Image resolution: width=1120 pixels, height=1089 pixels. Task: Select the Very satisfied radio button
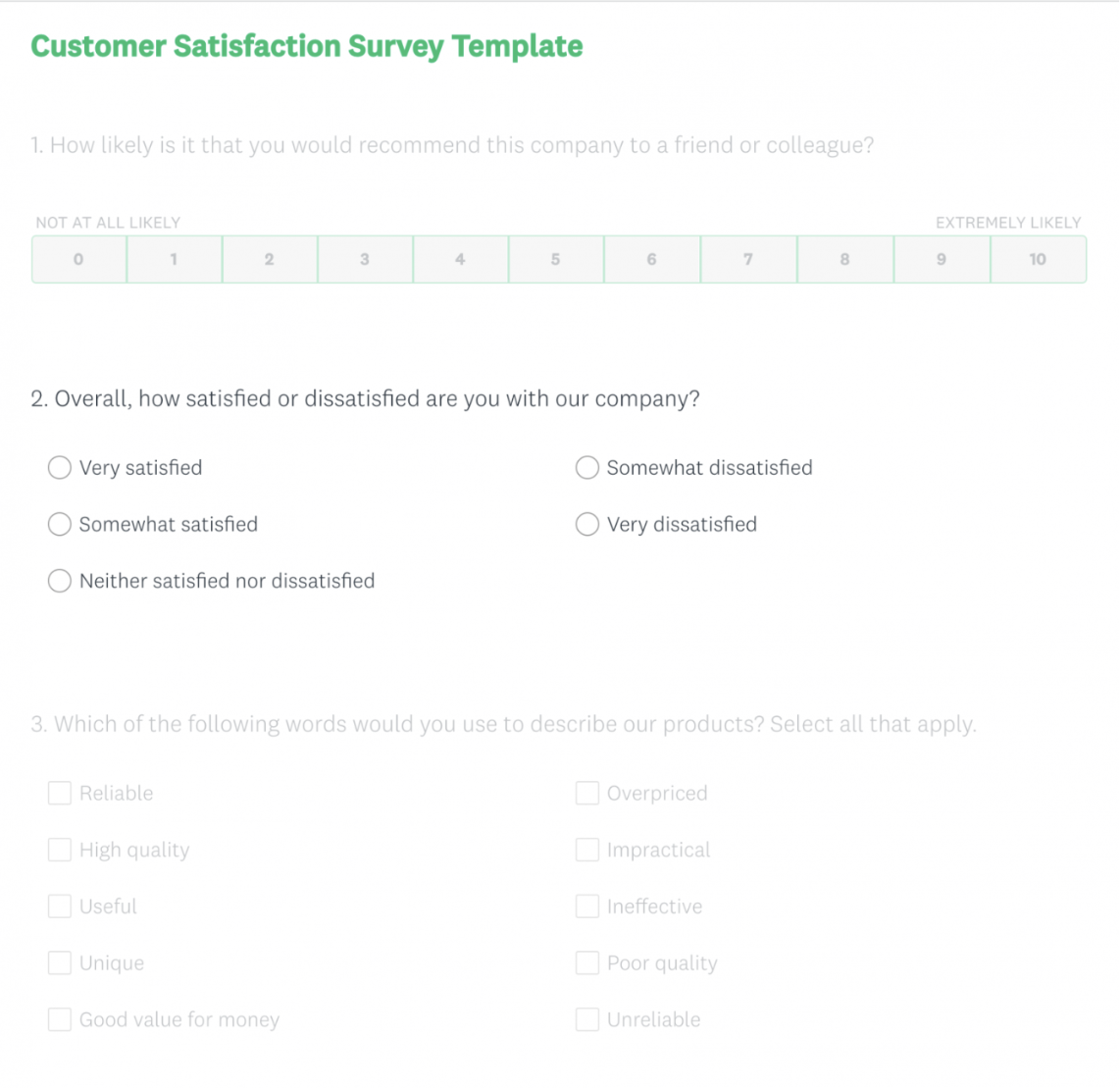[60, 468]
